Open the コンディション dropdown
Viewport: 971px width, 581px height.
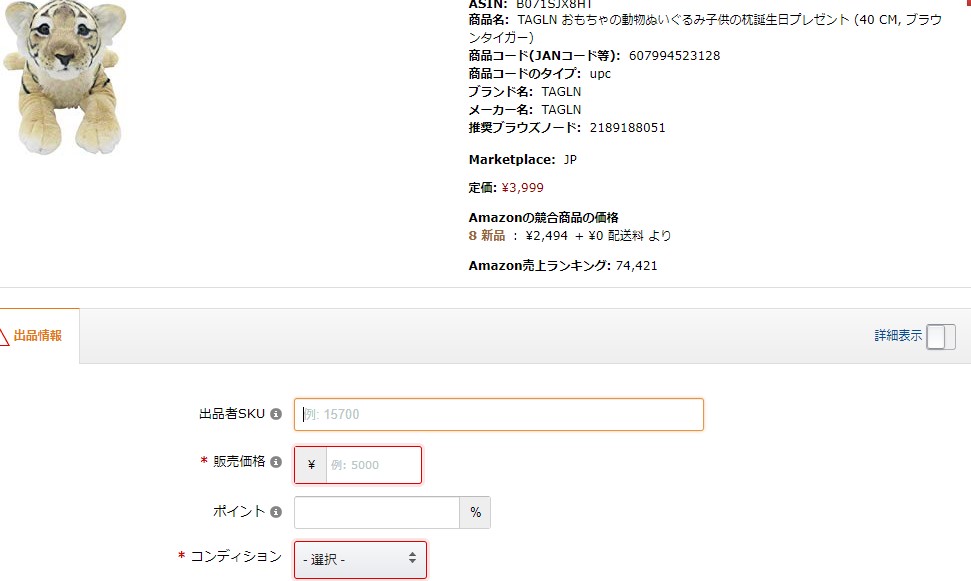tap(360, 560)
